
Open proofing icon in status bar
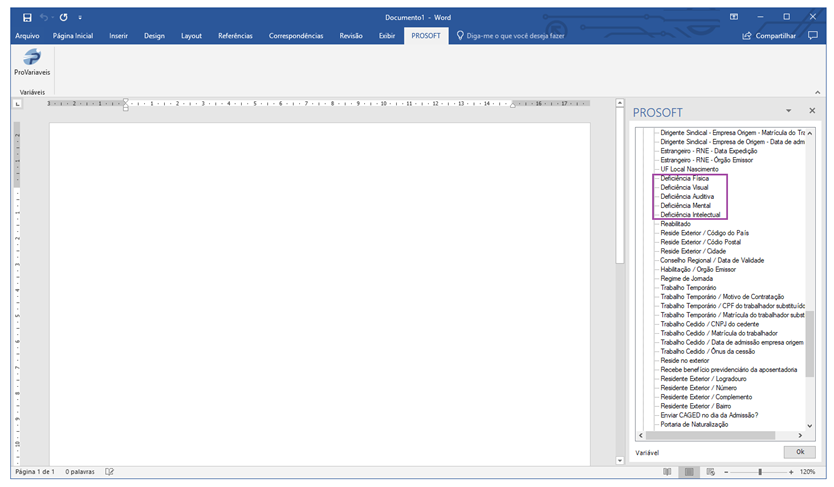pyautogui.click(x=110, y=472)
